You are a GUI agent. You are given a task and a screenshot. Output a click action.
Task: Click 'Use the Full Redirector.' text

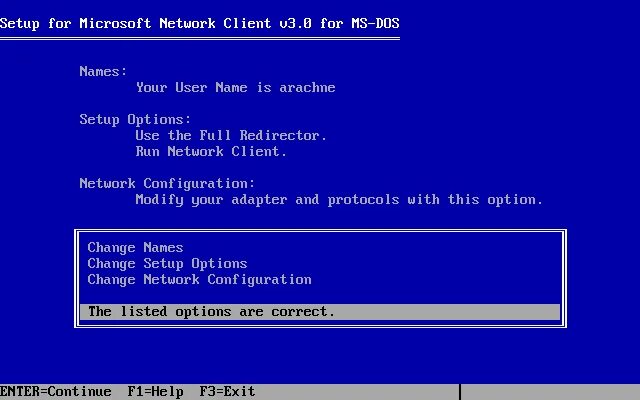coord(231,136)
